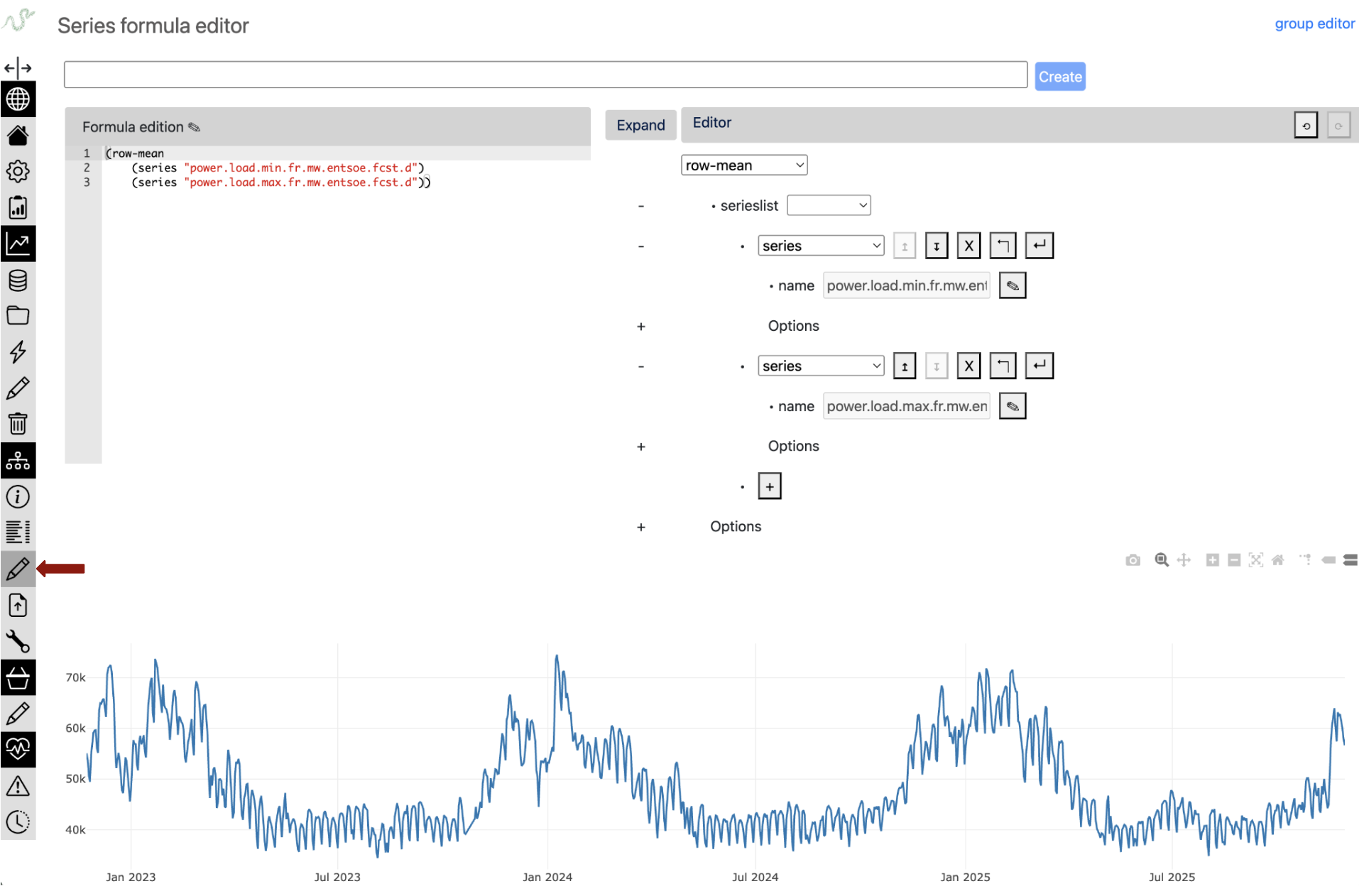Open the trash bin icon
Viewport: 1359px width, 896px height.
(18, 424)
